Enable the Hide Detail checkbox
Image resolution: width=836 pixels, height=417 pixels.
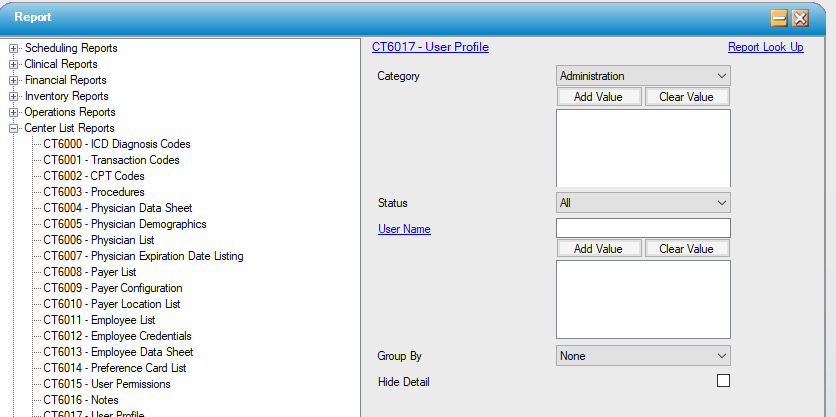click(x=723, y=381)
